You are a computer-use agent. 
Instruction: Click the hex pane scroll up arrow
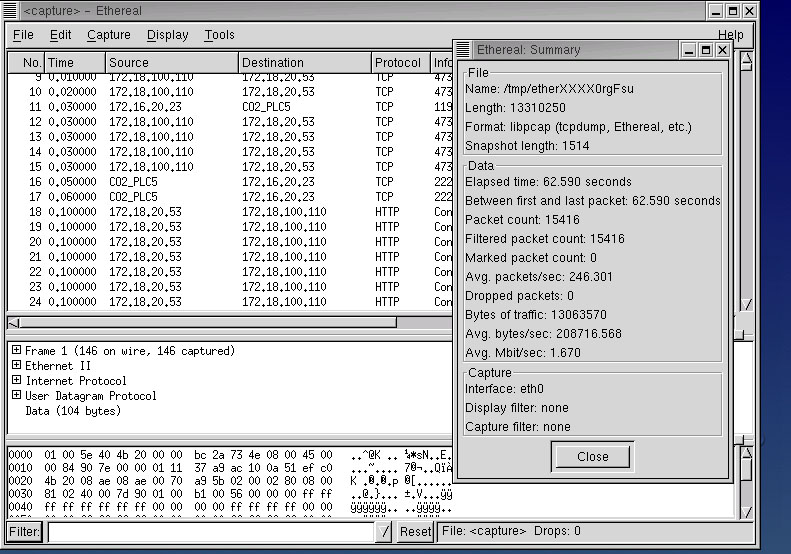[747, 453]
